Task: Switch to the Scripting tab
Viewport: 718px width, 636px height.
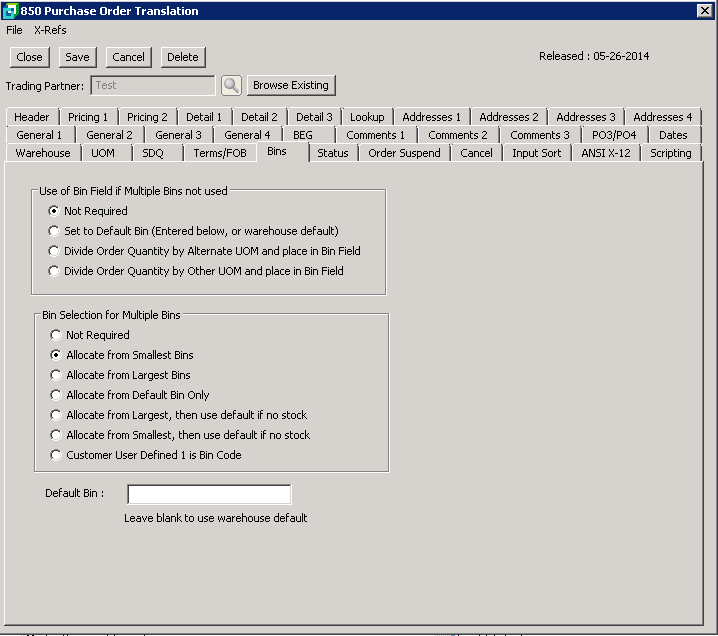Action: click(x=670, y=153)
